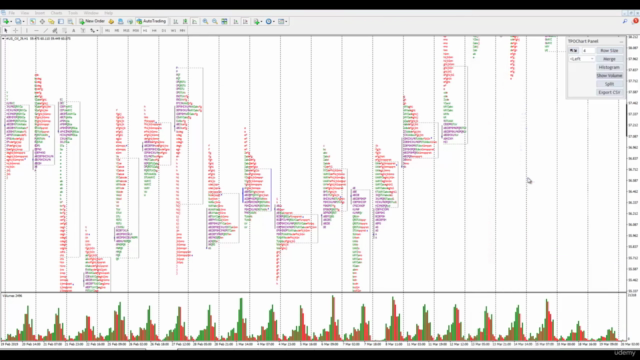Expand the Arrows tool dropdown
This screenshot has height=360, width=640.
coord(97,31)
